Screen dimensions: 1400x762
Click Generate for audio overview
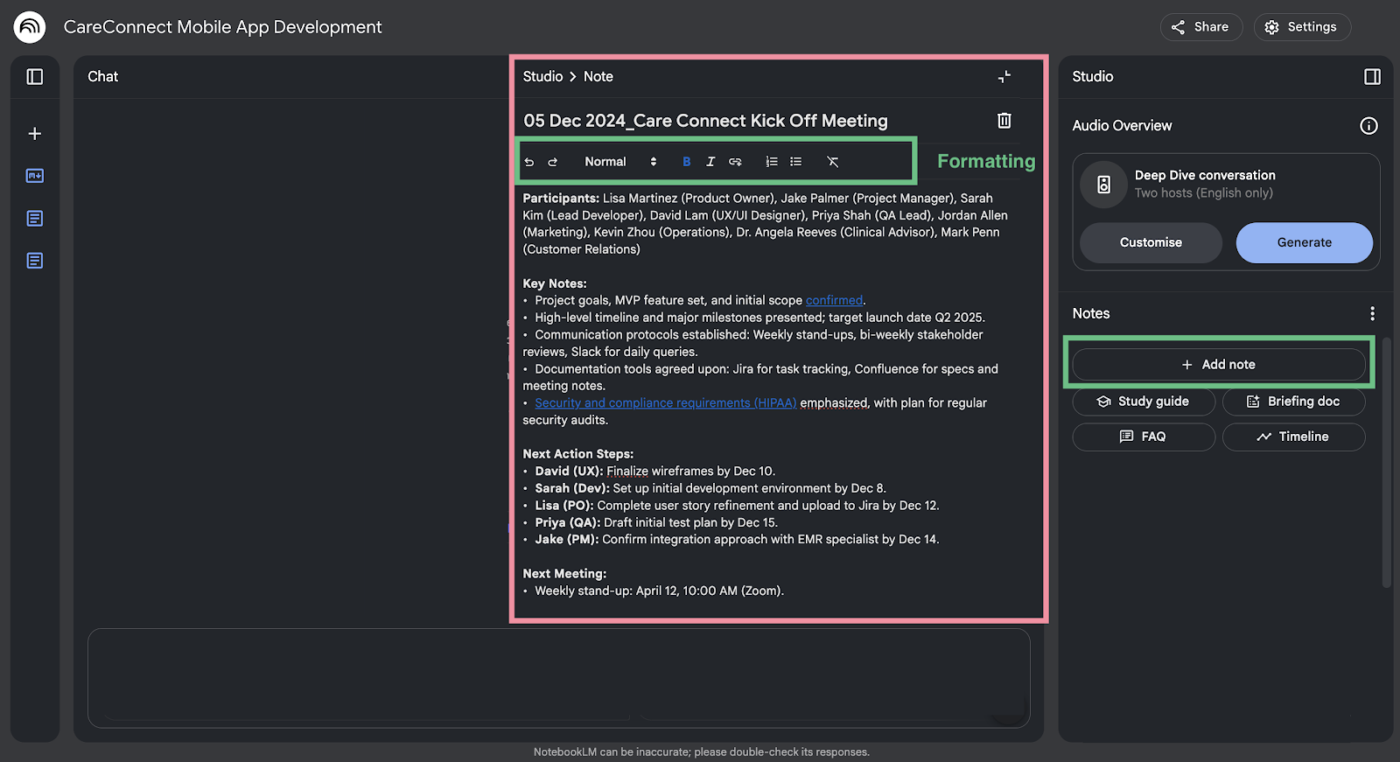pyautogui.click(x=1304, y=243)
